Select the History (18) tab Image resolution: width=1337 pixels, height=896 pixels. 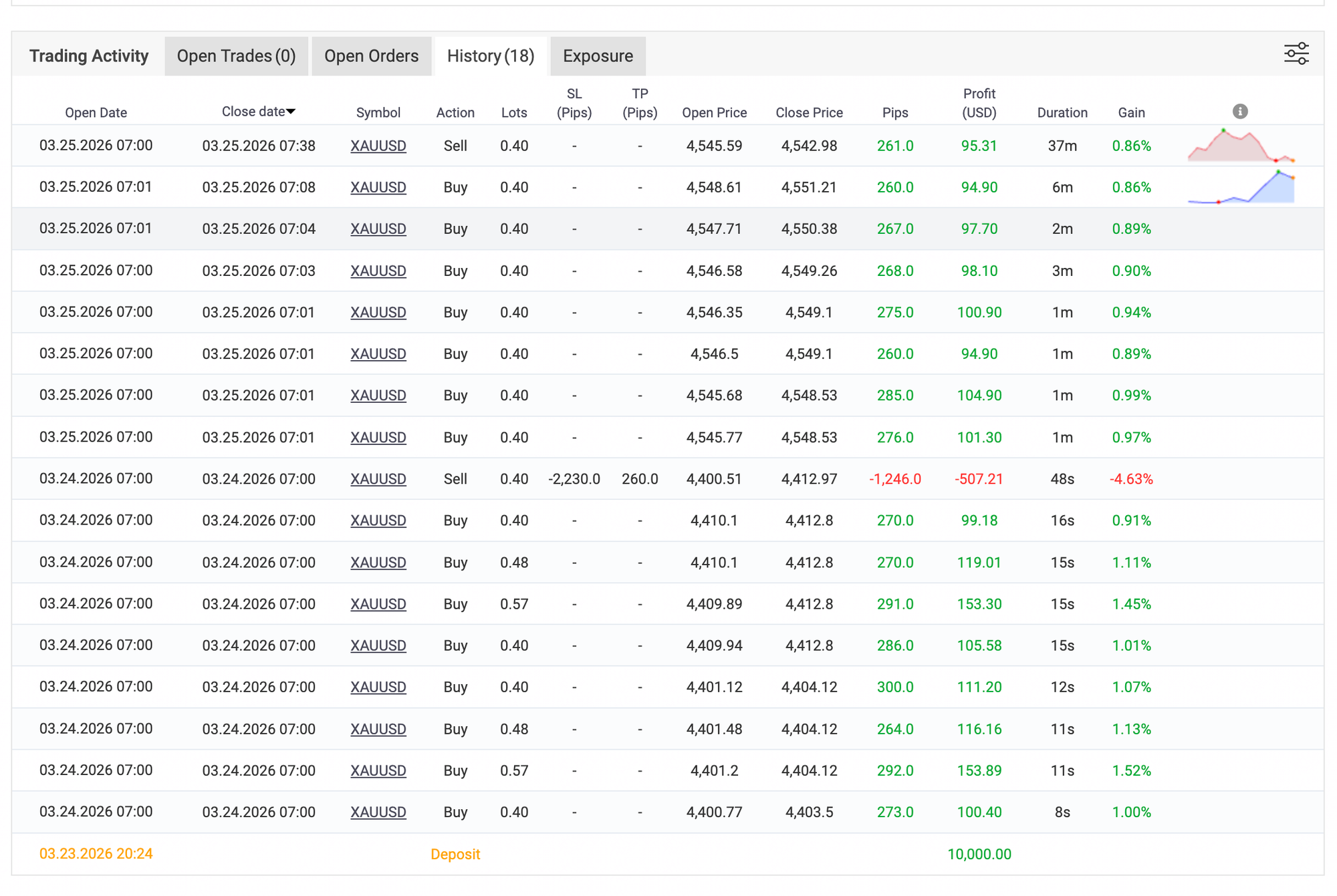[x=490, y=56]
